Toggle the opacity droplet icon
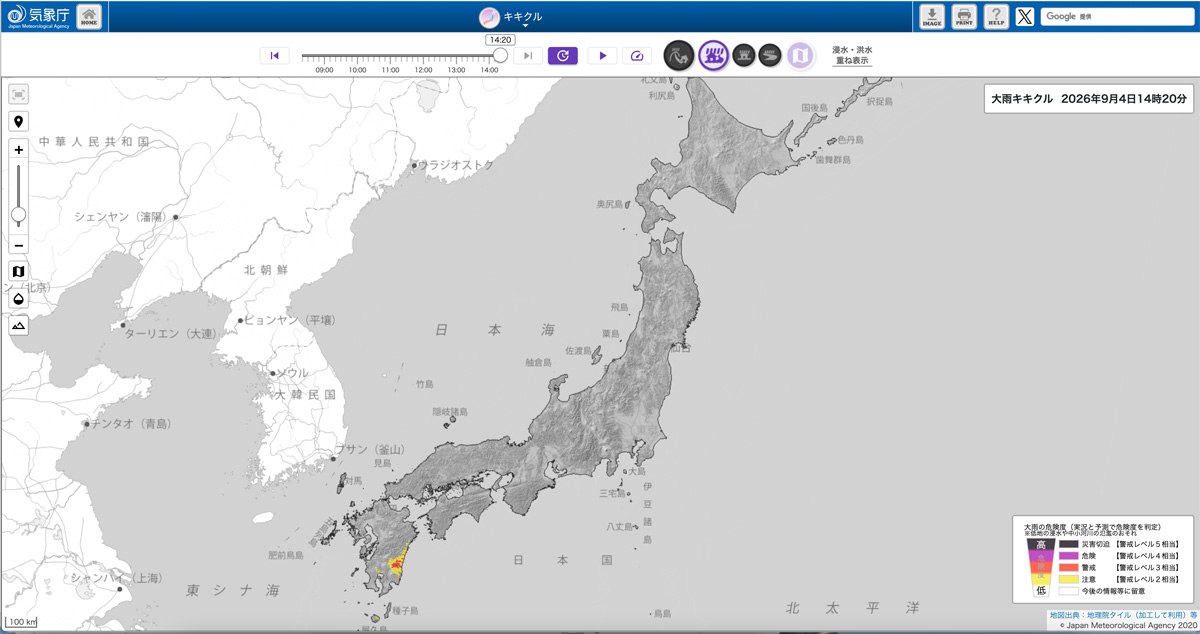 coord(19,299)
